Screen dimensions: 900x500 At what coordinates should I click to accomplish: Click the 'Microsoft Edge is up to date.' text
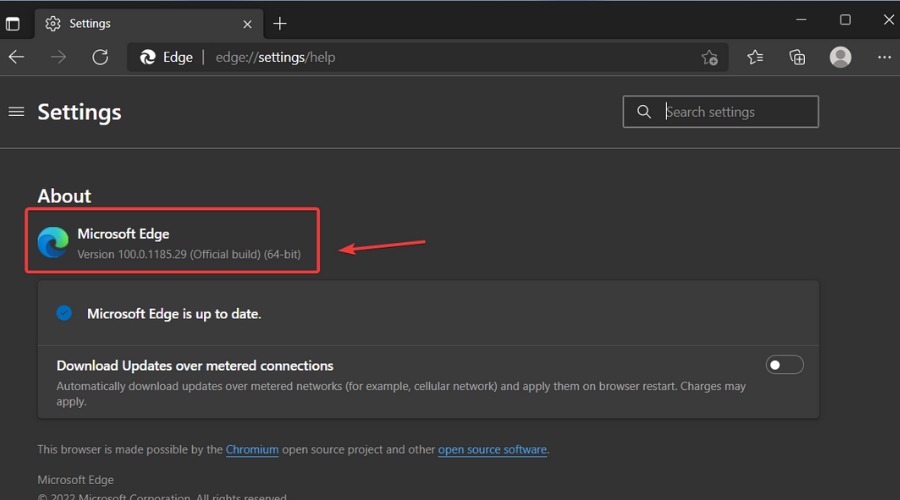pyautogui.click(x=174, y=314)
